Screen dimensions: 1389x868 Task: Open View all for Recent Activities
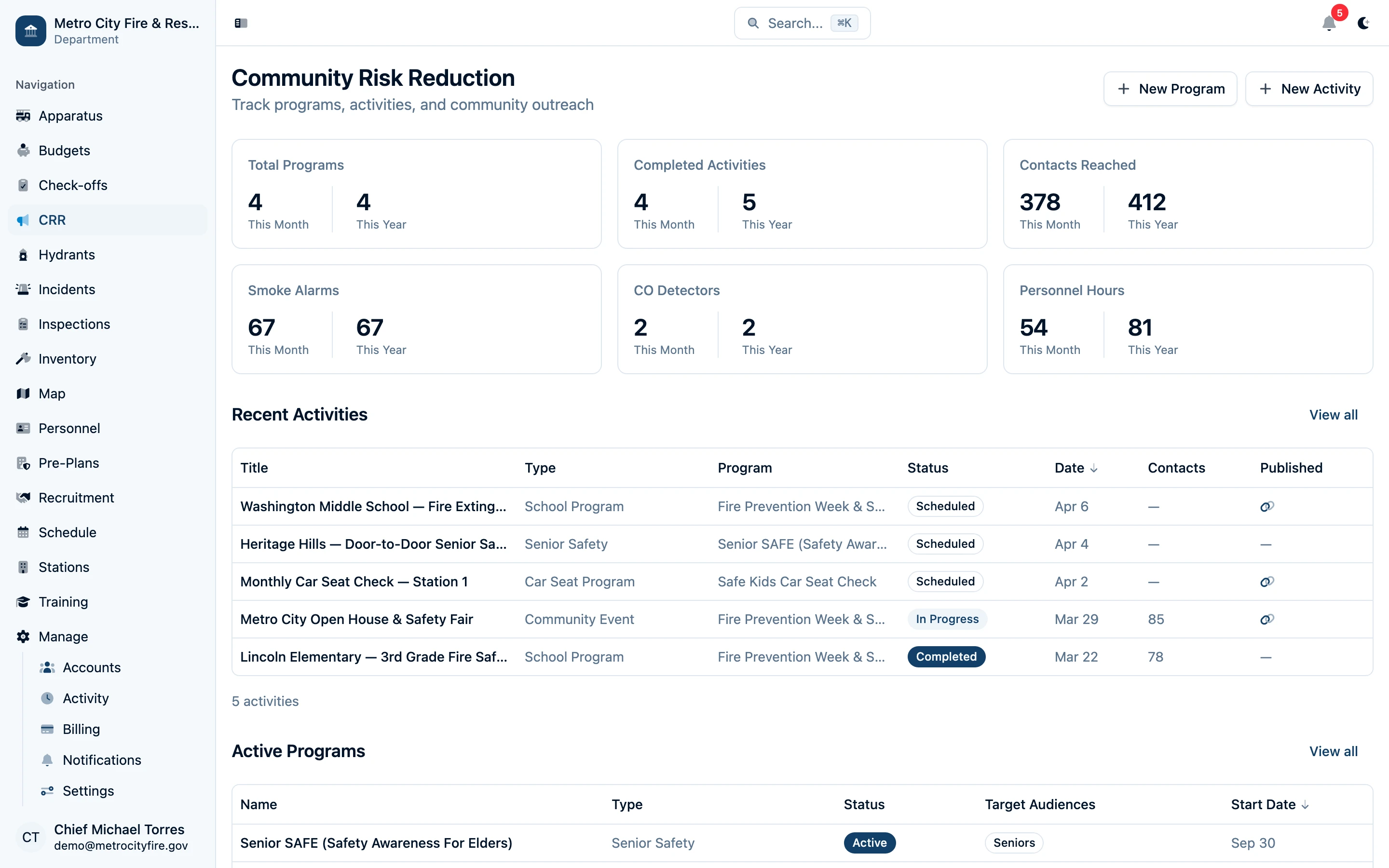[x=1333, y=415]
